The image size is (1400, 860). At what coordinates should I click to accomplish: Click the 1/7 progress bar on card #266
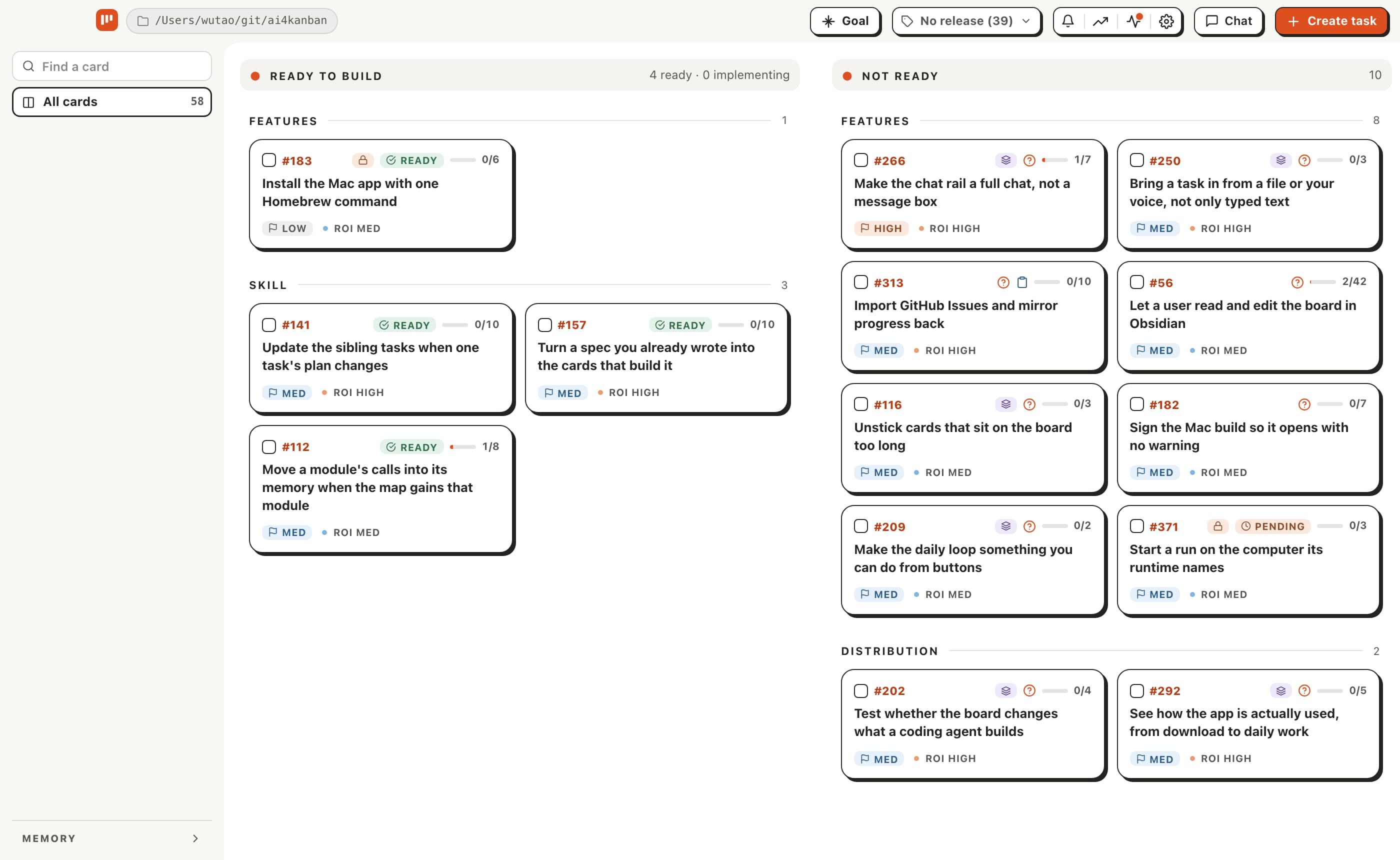pos(1055,160)
